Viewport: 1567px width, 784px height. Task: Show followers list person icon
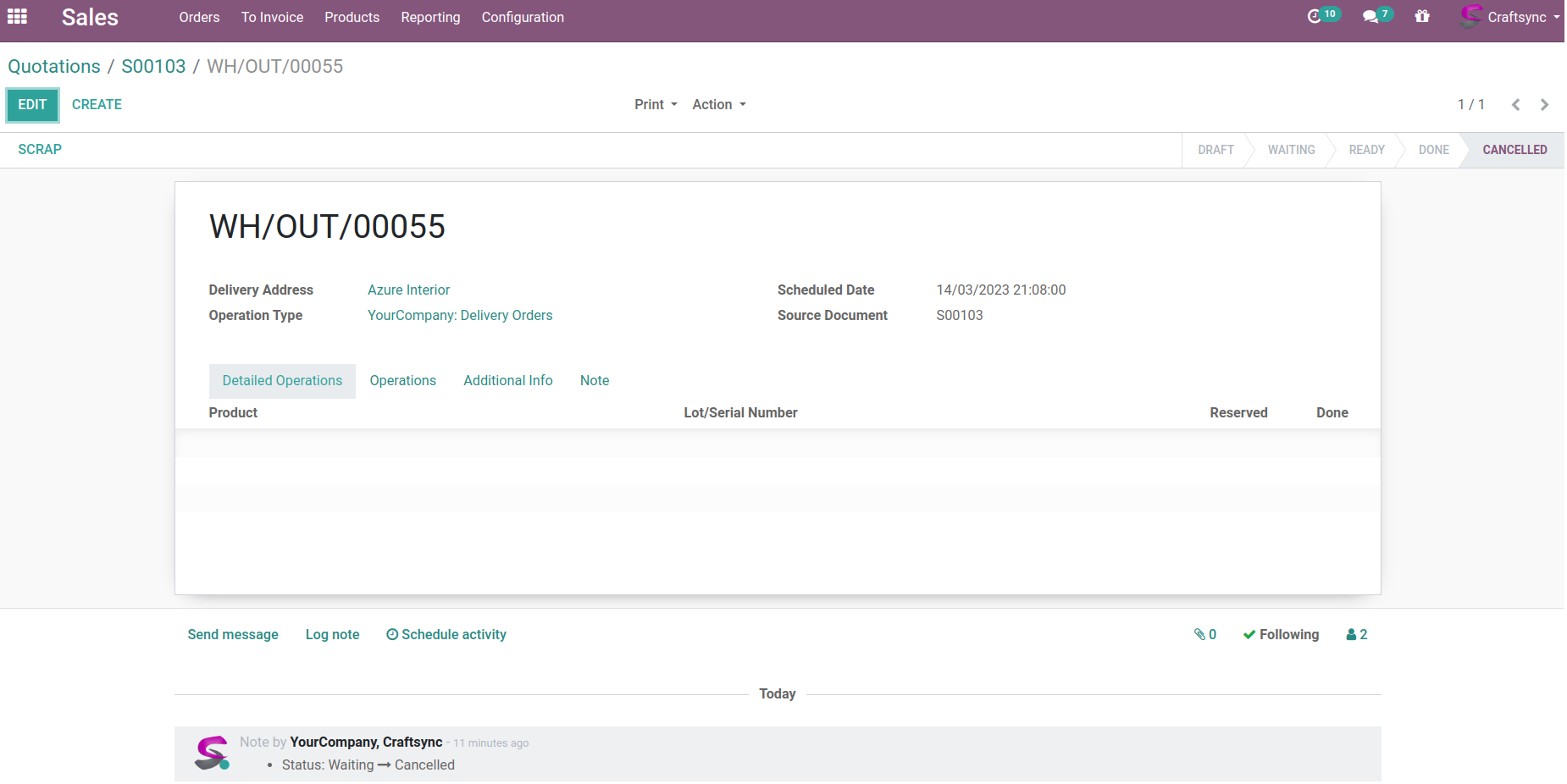click(1356, 635)
